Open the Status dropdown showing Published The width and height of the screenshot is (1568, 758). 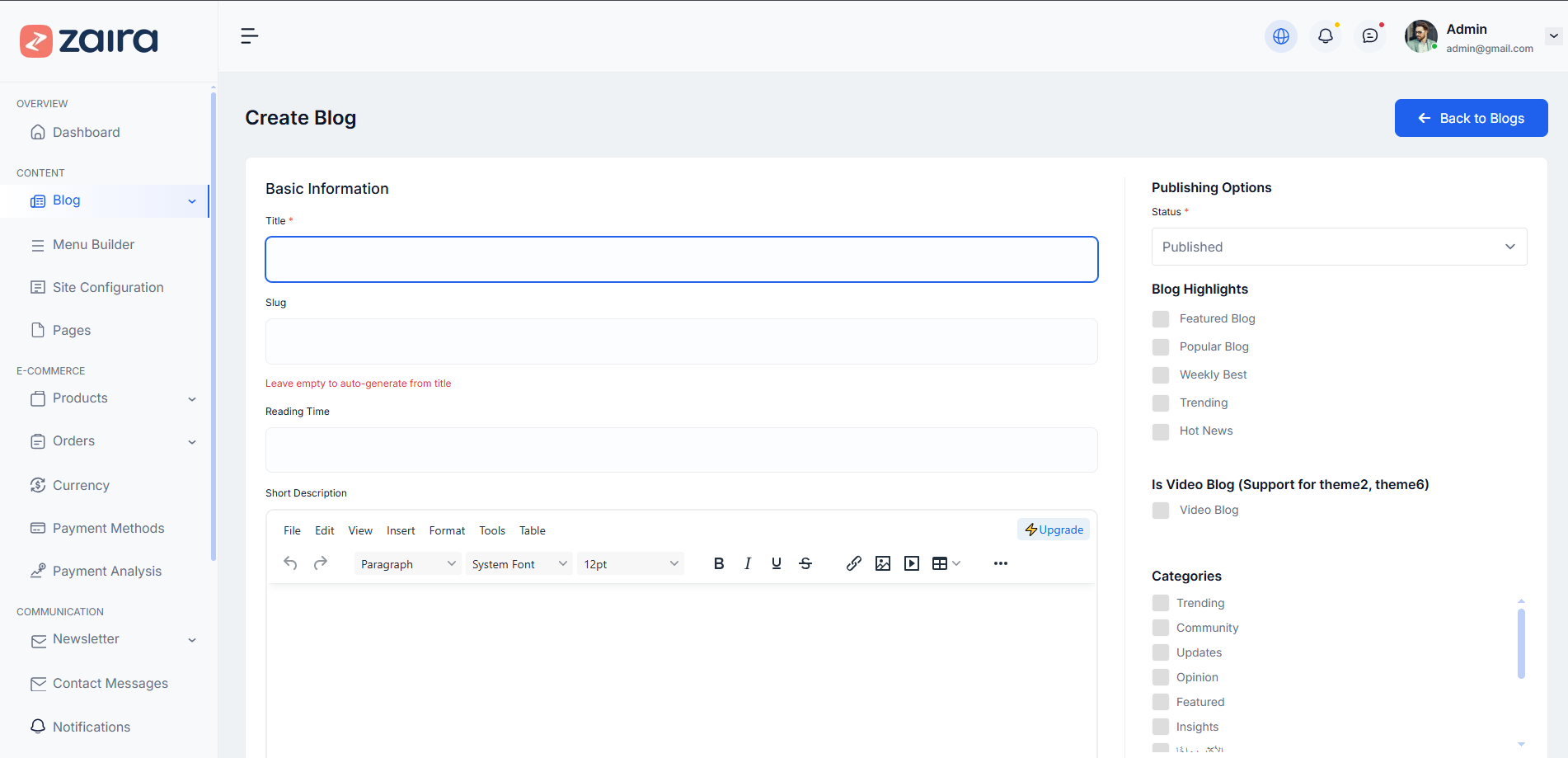(1338, 247)
